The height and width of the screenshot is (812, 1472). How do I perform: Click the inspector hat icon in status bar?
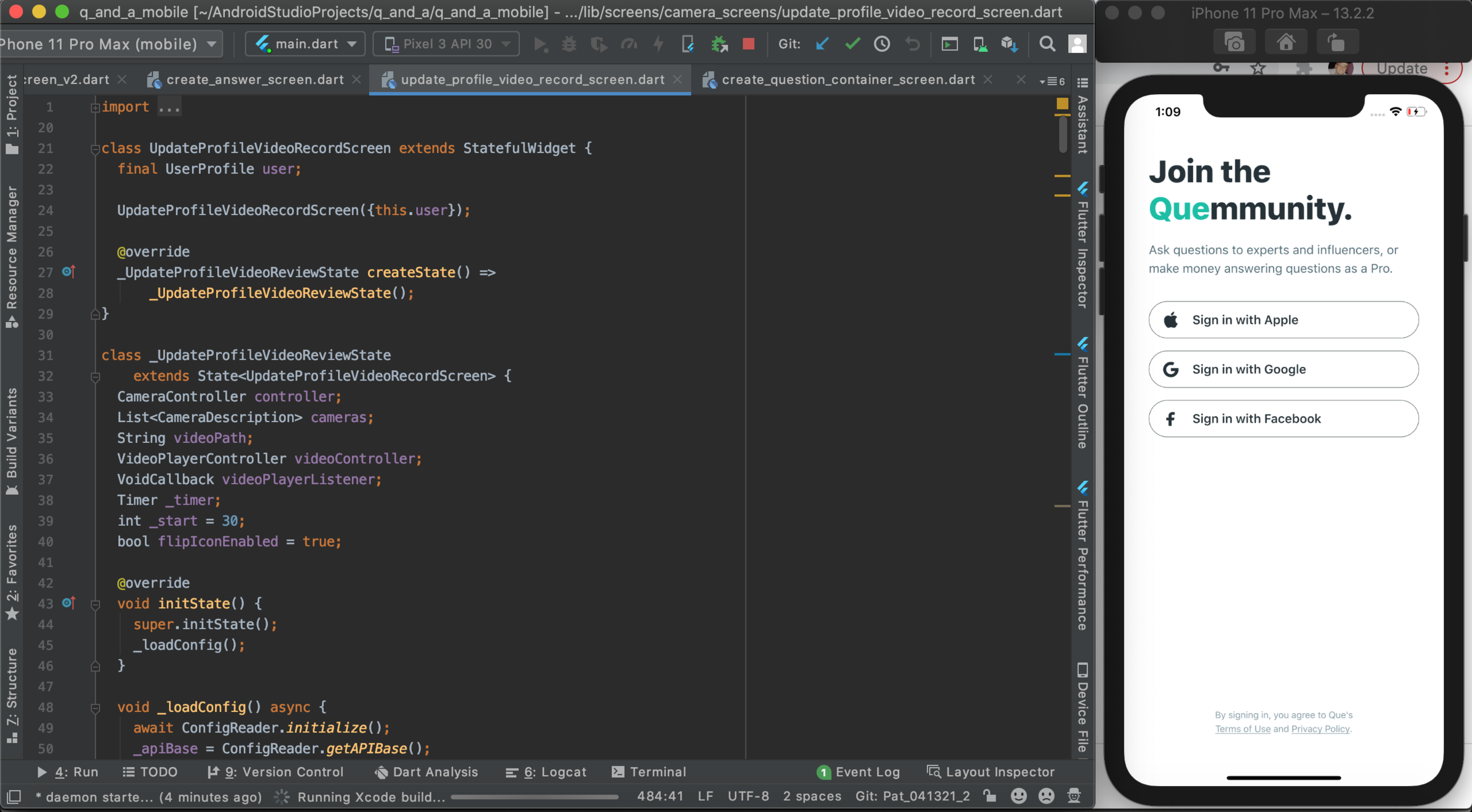pos(1074,796)
